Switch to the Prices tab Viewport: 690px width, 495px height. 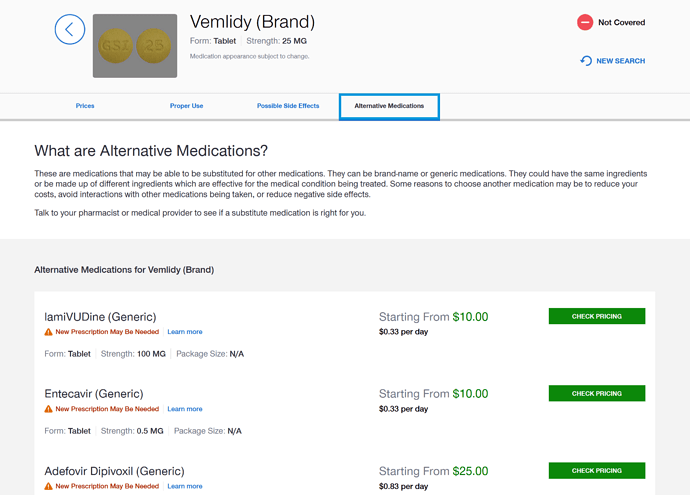coord(85,106)
